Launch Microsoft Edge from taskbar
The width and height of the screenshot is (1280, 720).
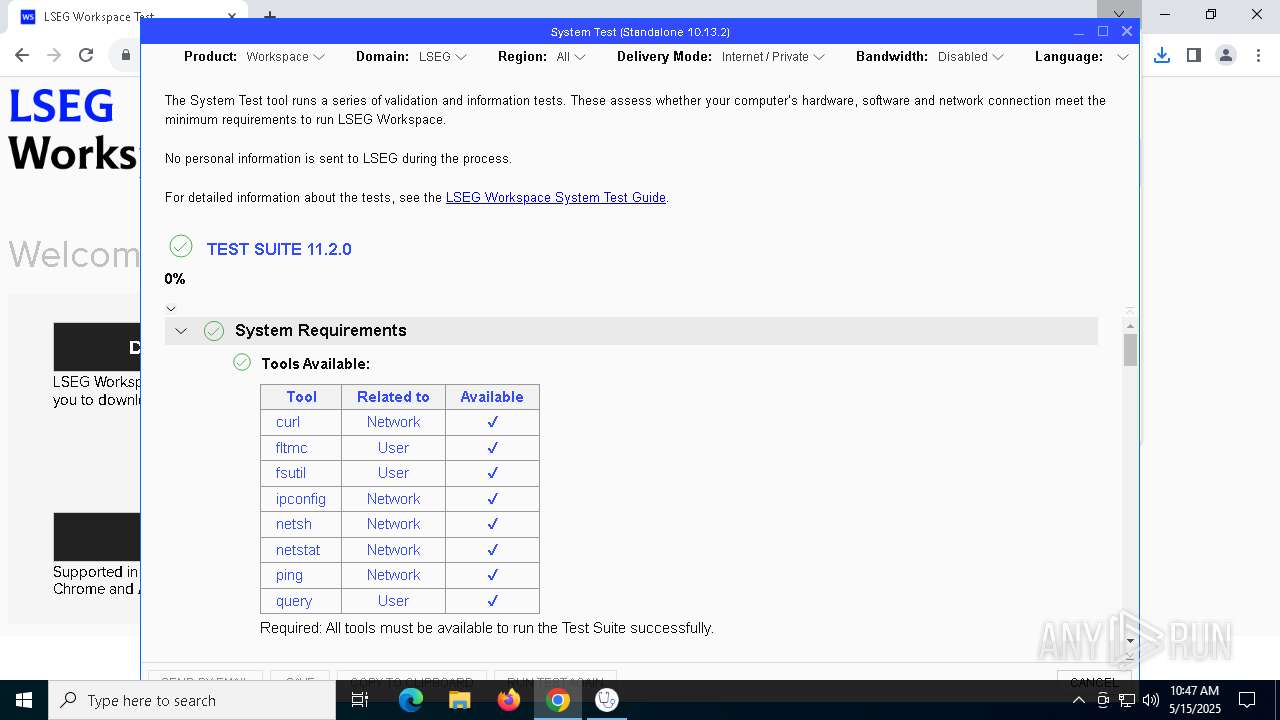[x=411, y=700]
